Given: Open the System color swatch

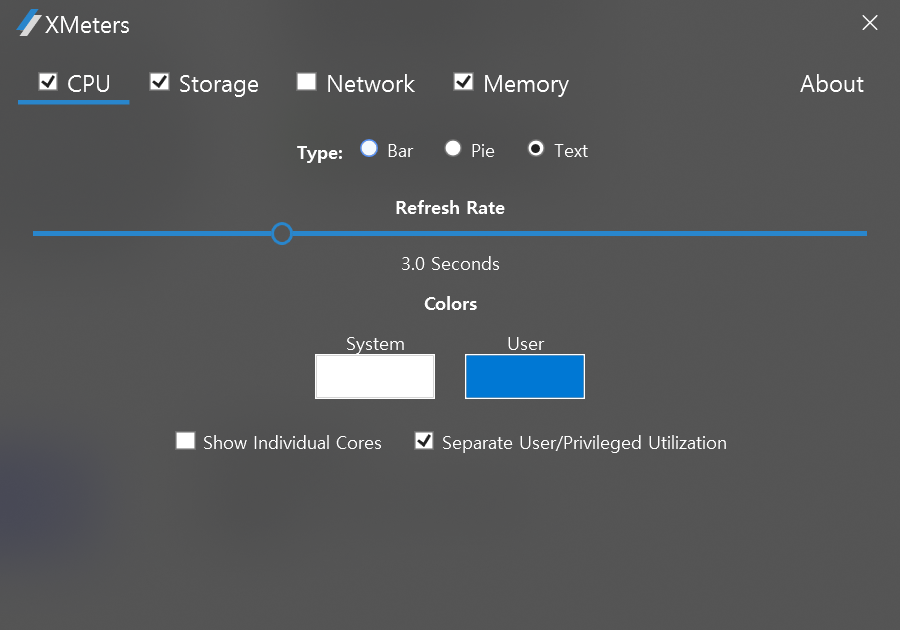Looking at the screenshot, I should [375, 376].
